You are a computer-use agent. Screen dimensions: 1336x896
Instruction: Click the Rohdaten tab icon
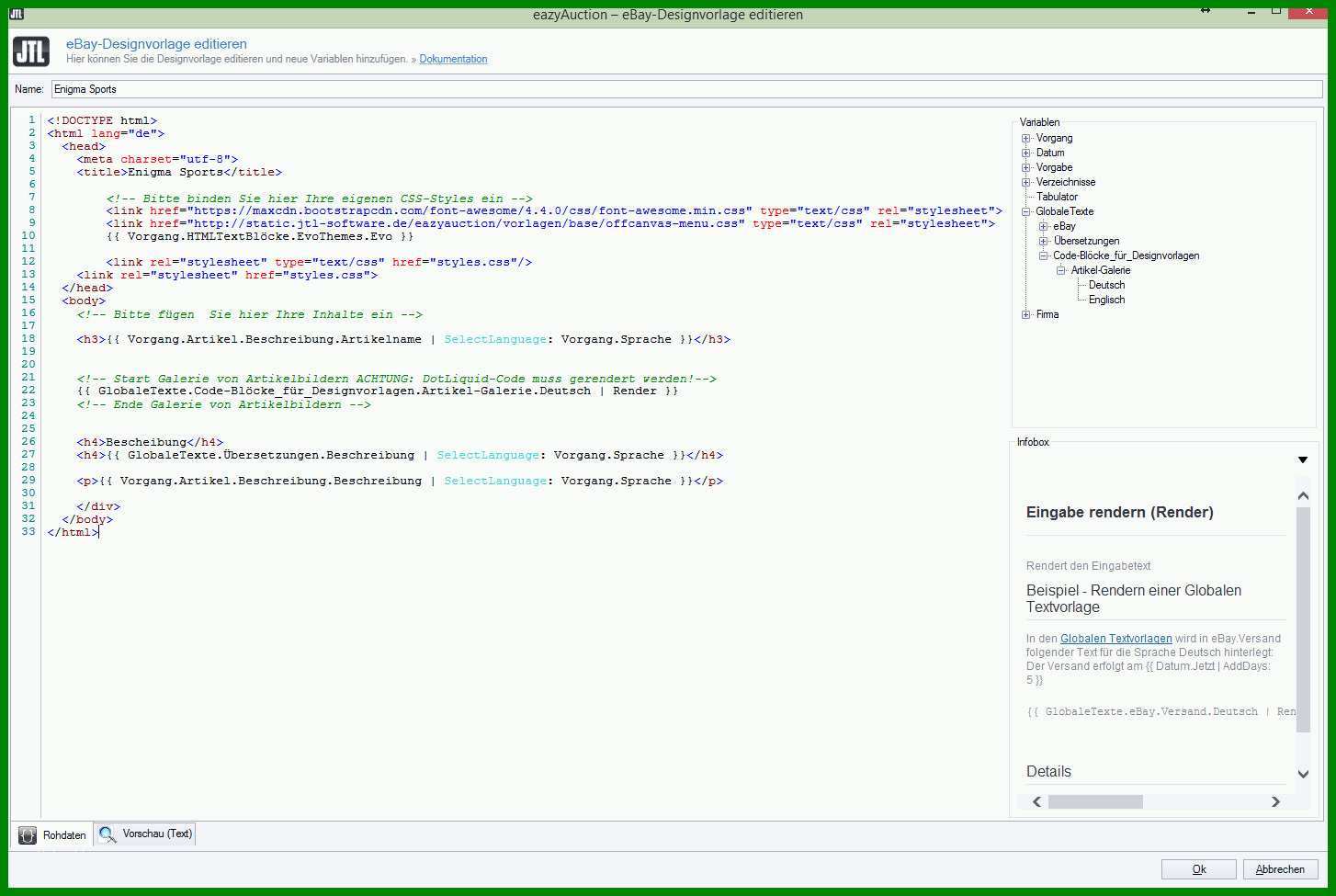[x=28, y=835]
